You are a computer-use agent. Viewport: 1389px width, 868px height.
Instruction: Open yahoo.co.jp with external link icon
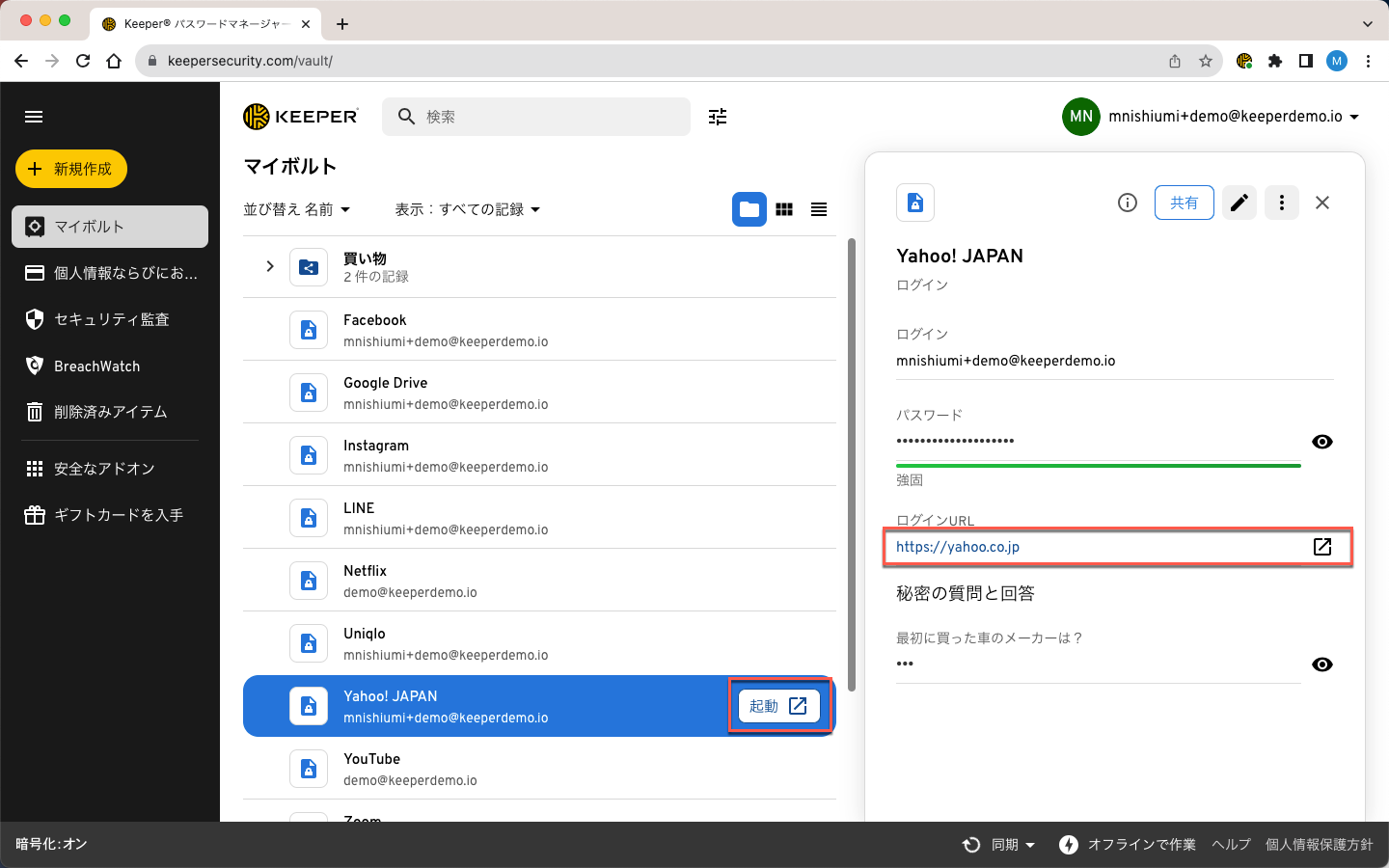coord(1321,547)
